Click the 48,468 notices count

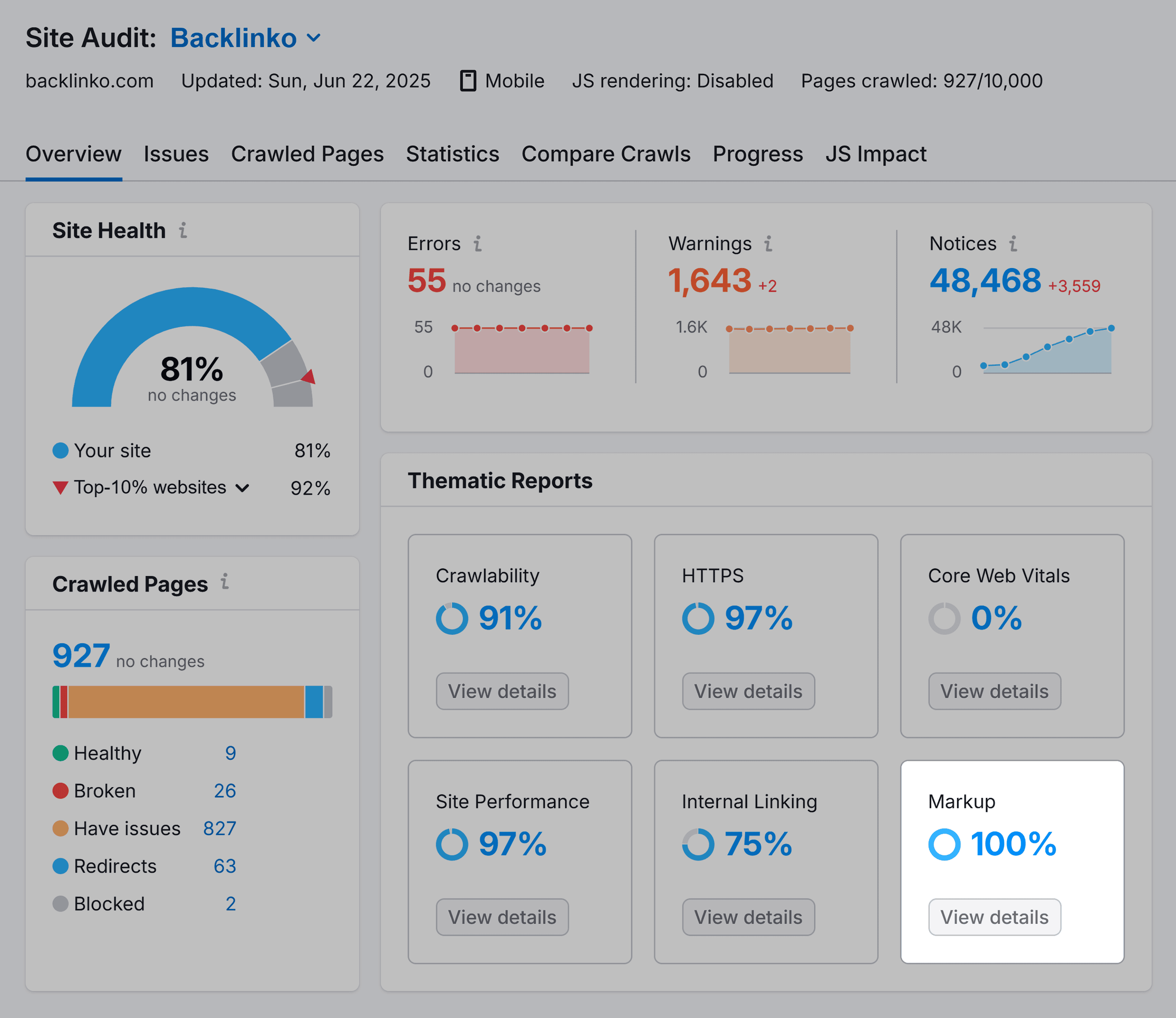pos(985,281)
